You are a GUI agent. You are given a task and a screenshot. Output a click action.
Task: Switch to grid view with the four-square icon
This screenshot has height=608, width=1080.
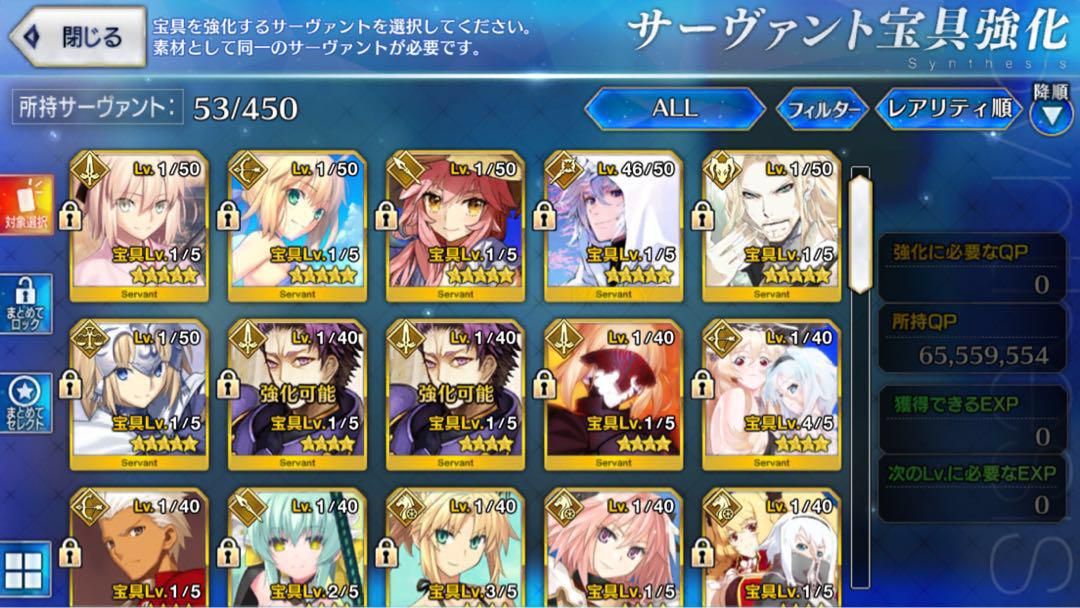point(25,569)
